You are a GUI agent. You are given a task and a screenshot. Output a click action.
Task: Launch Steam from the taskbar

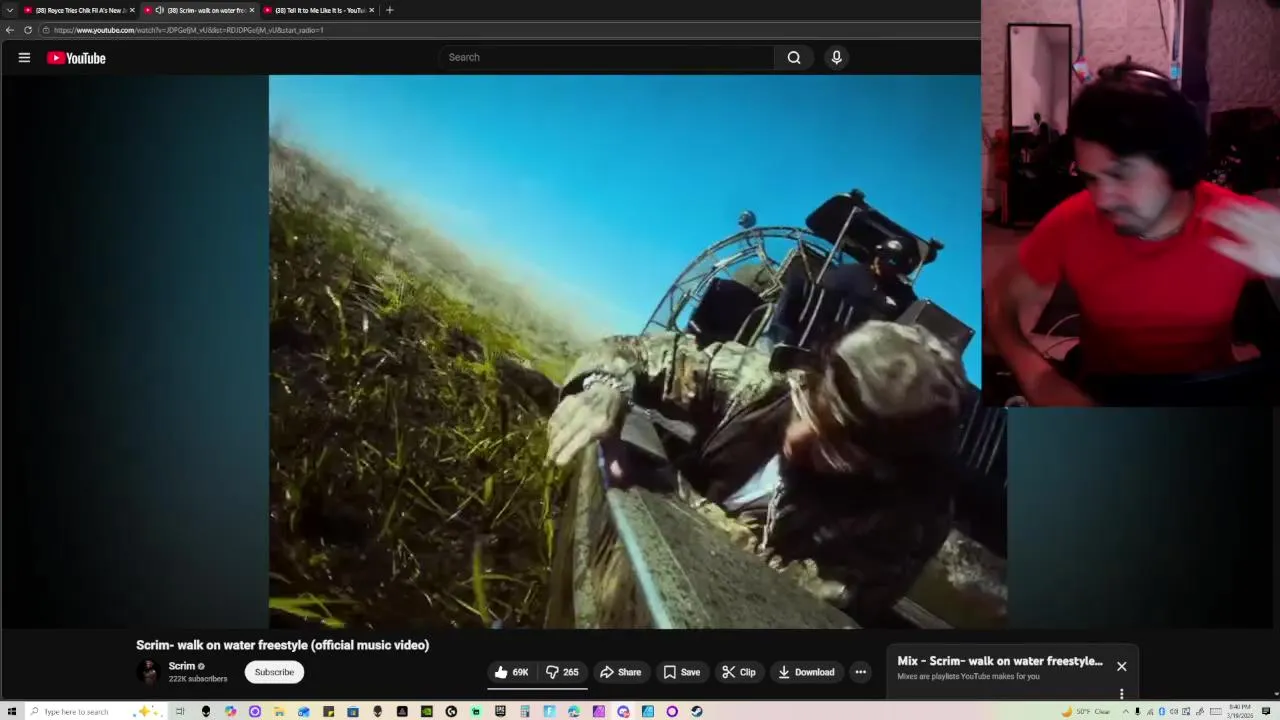pos(696,711)
